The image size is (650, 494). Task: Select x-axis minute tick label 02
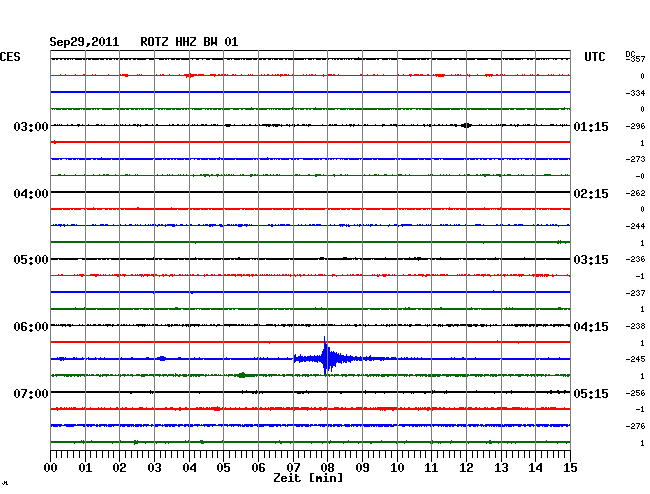pyautogui.click(x=119, y=468)
